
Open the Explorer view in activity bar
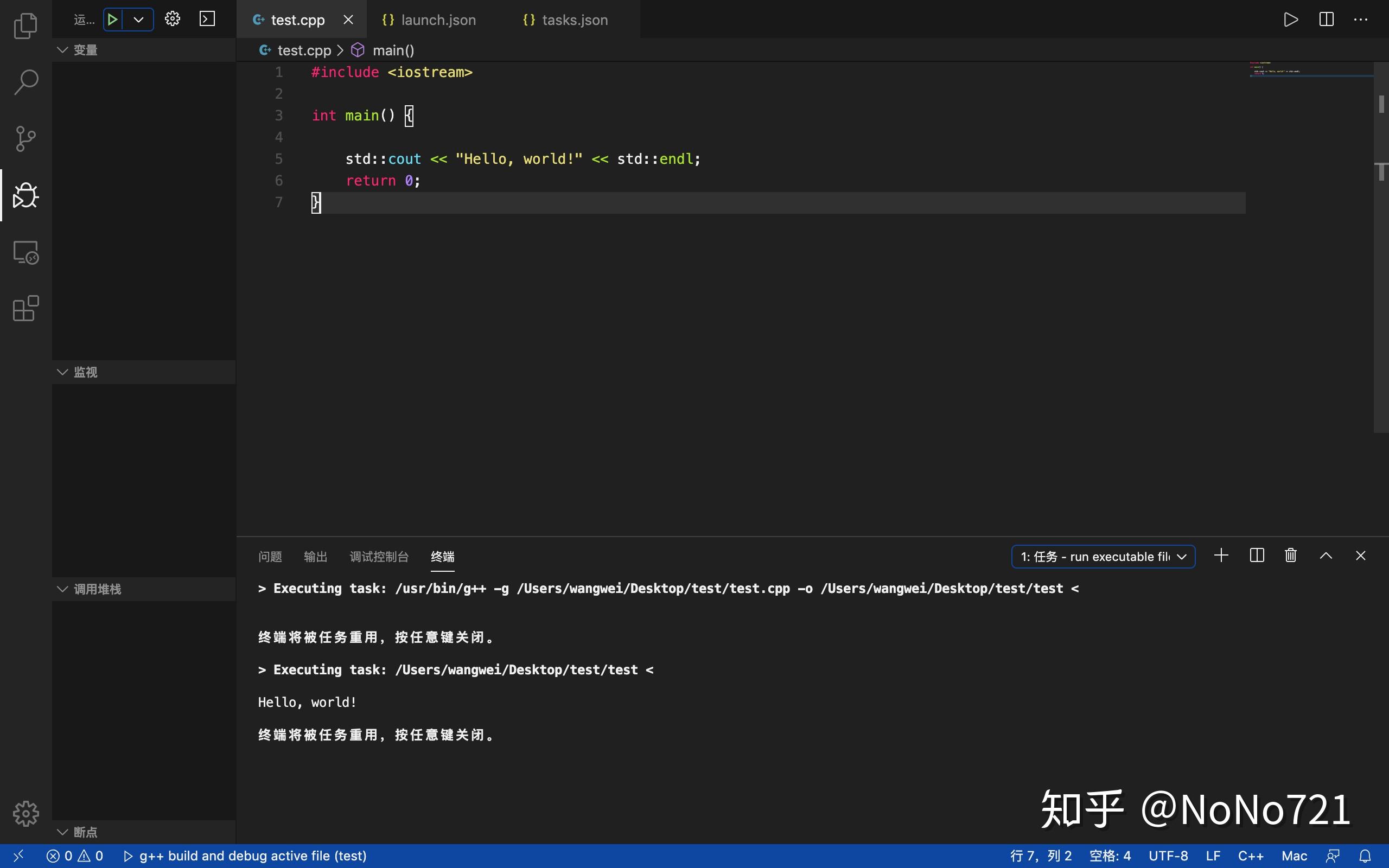tap(26, 25)
